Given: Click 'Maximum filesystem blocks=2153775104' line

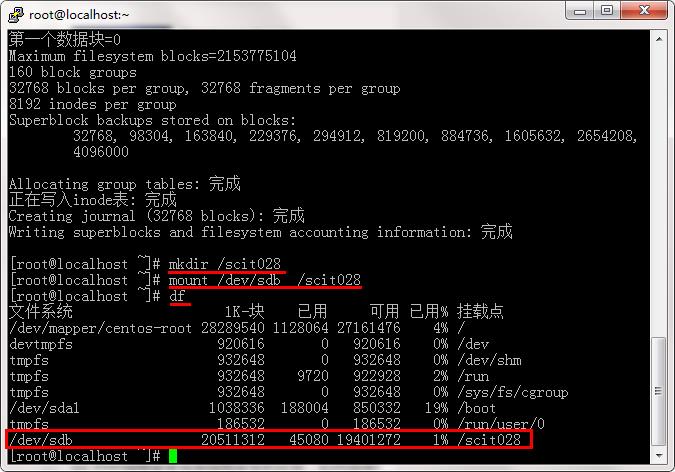Looking at the screenshot, I should click(x=153, y=56).
